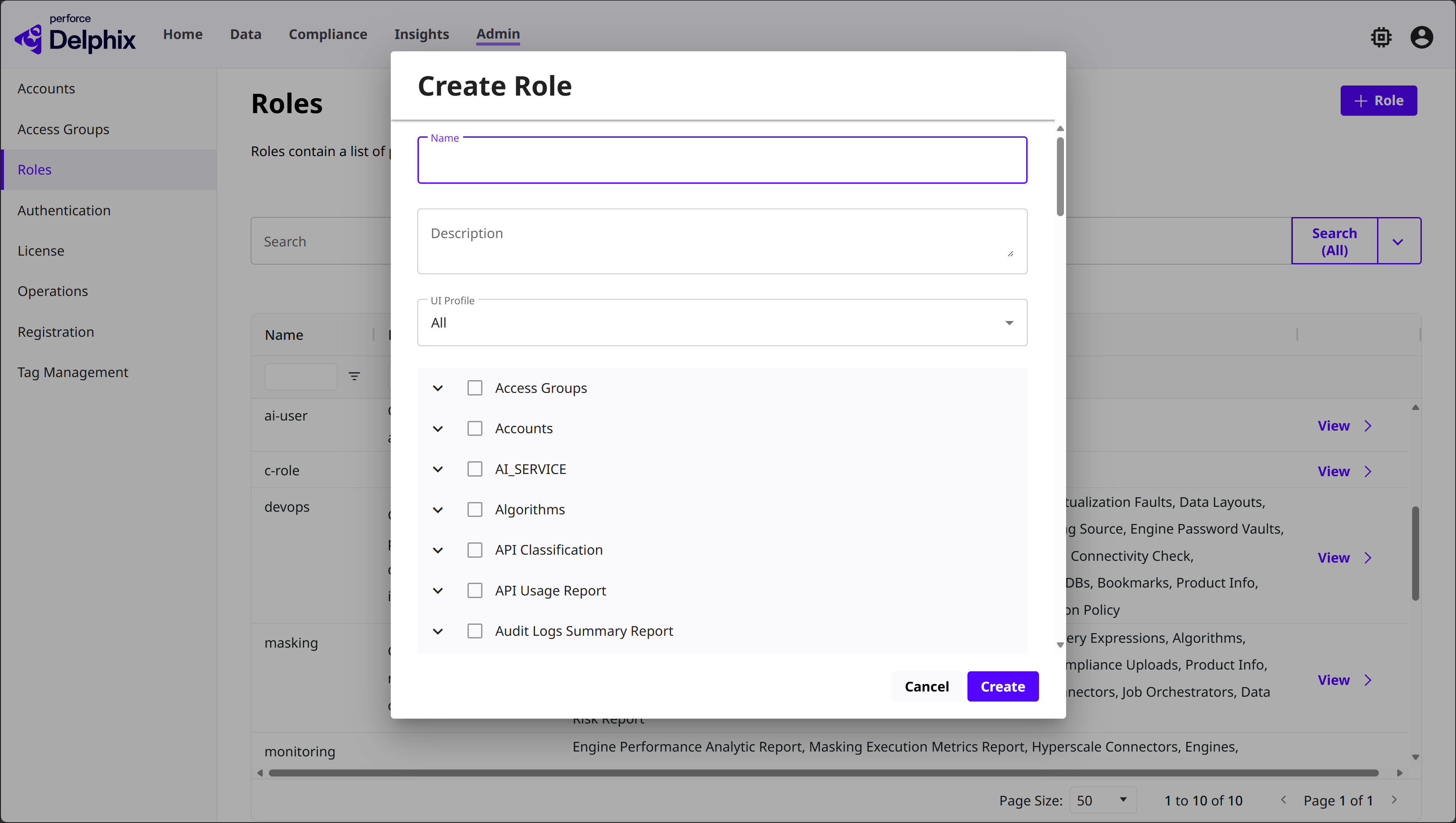
Task: Check the Access Groups permission checkbox
Action: 475,388
